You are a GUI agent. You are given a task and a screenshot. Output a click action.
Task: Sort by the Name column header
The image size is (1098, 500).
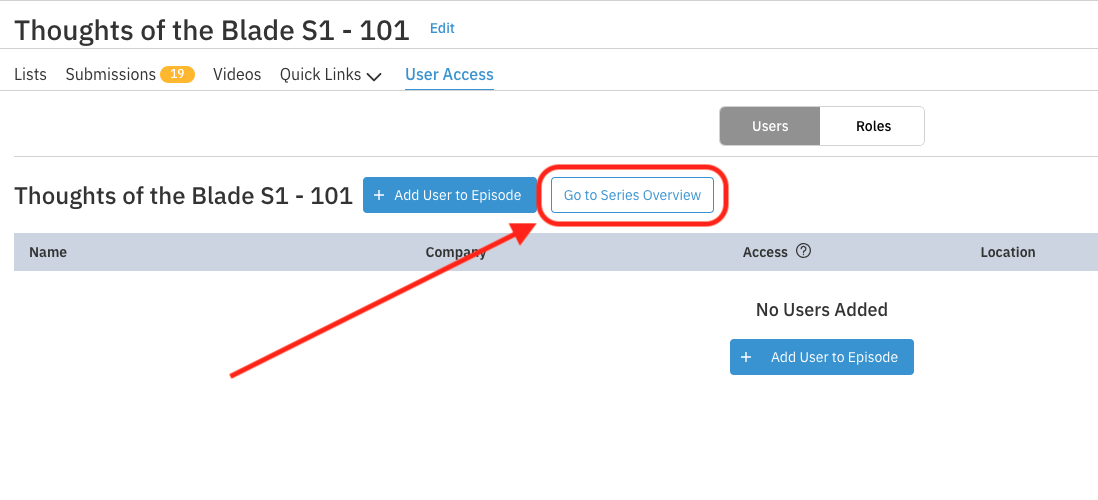click(48, 252)
